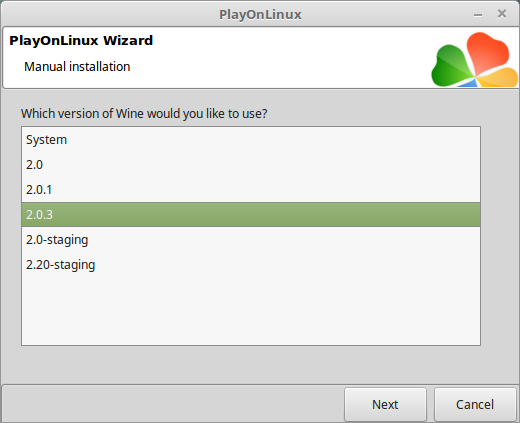Pick Wine version 2.0.1 from list
This screenshot has height=423, width=520.
pos(251,190)
